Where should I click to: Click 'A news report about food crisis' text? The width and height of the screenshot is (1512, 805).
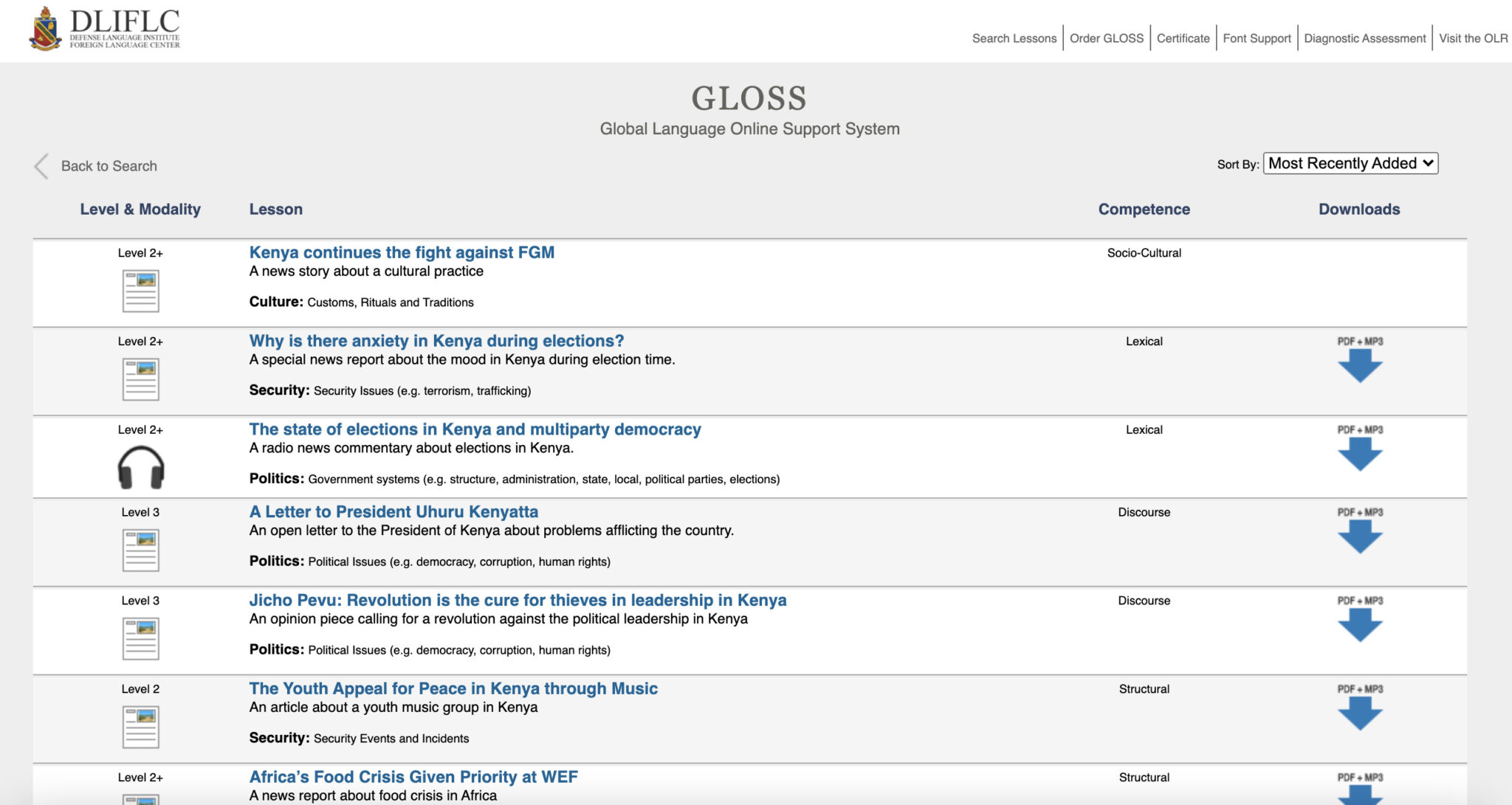coord(373,796)
